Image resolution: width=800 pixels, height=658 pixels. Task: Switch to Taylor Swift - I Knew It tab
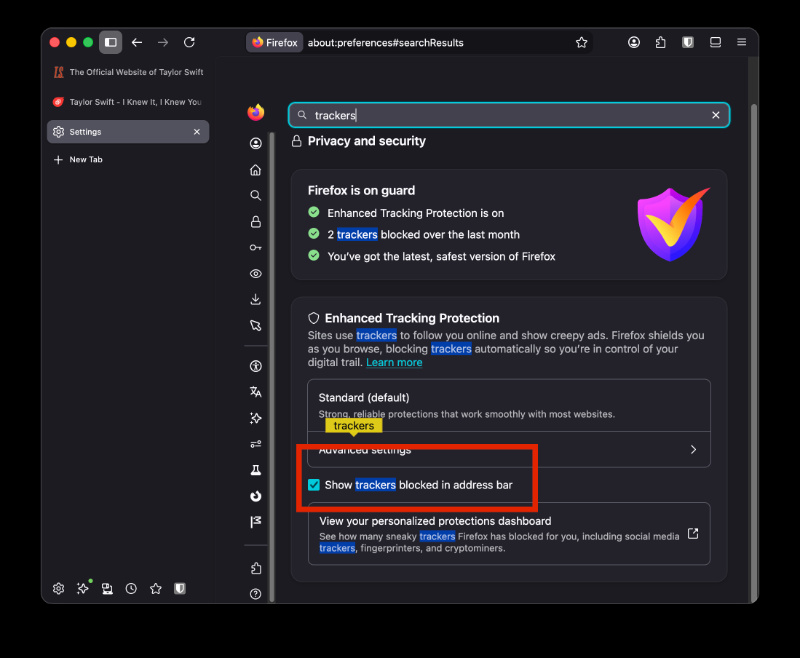(x=128, y=102)
